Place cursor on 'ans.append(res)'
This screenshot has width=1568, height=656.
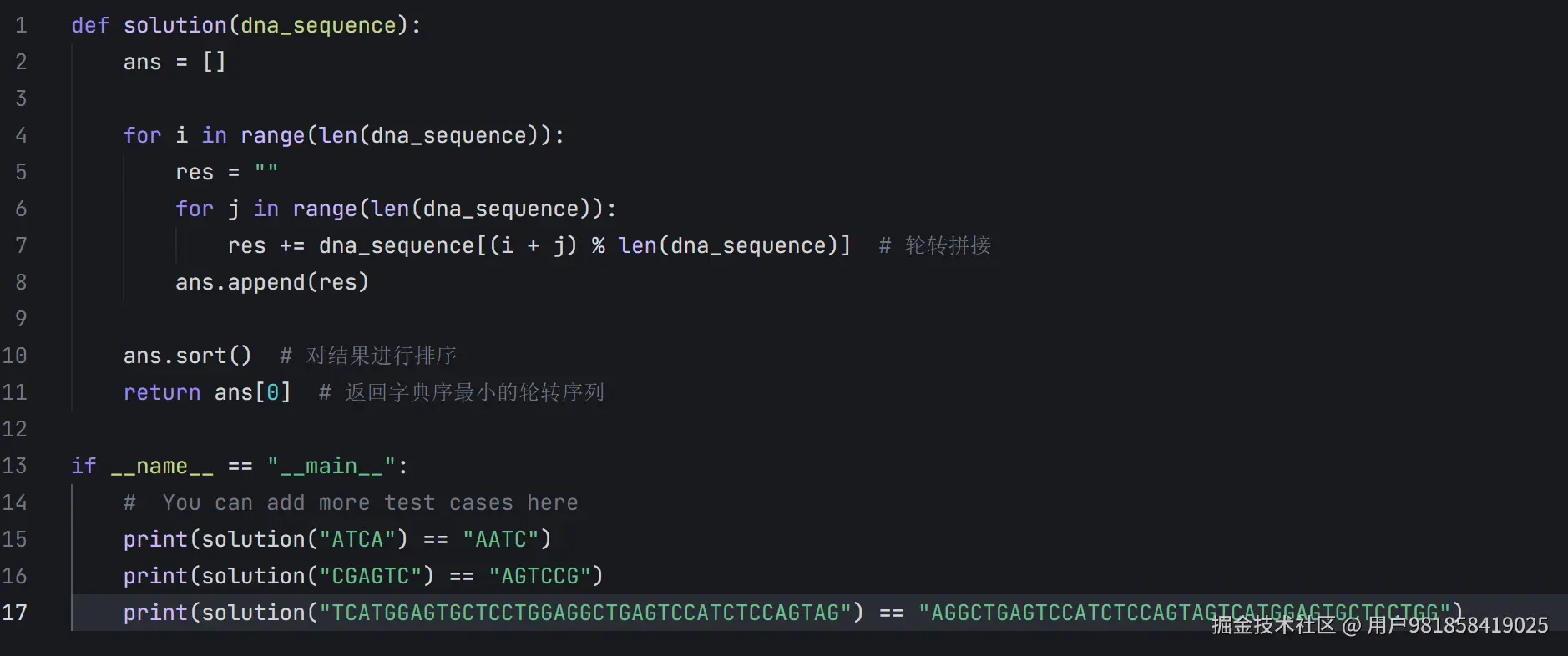pos(271,283)
